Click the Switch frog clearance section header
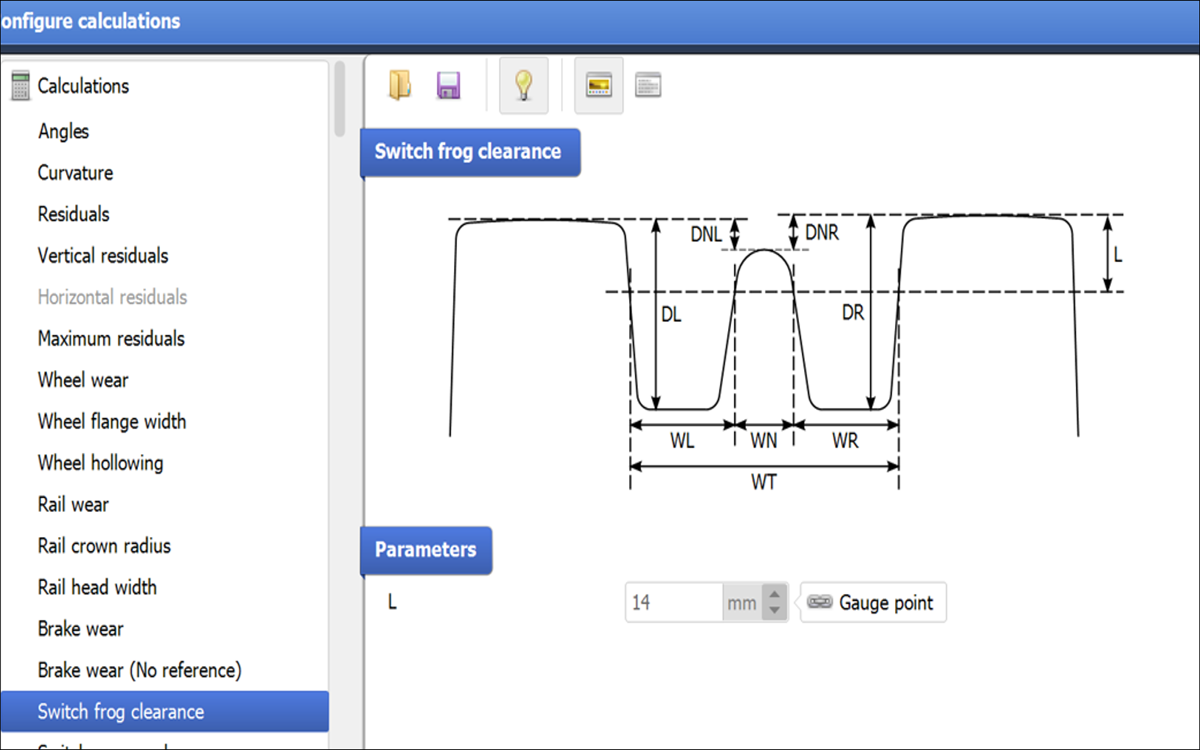 coord(469,152)
